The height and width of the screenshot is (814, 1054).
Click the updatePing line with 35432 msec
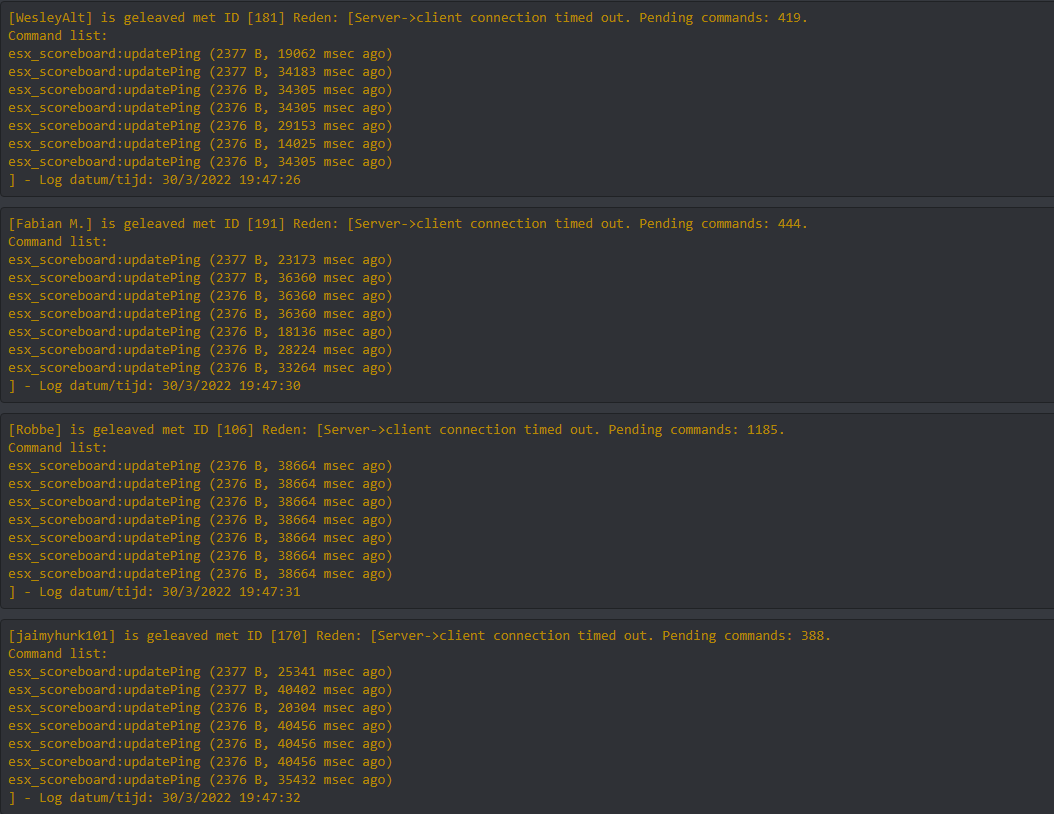pos(200,780)
